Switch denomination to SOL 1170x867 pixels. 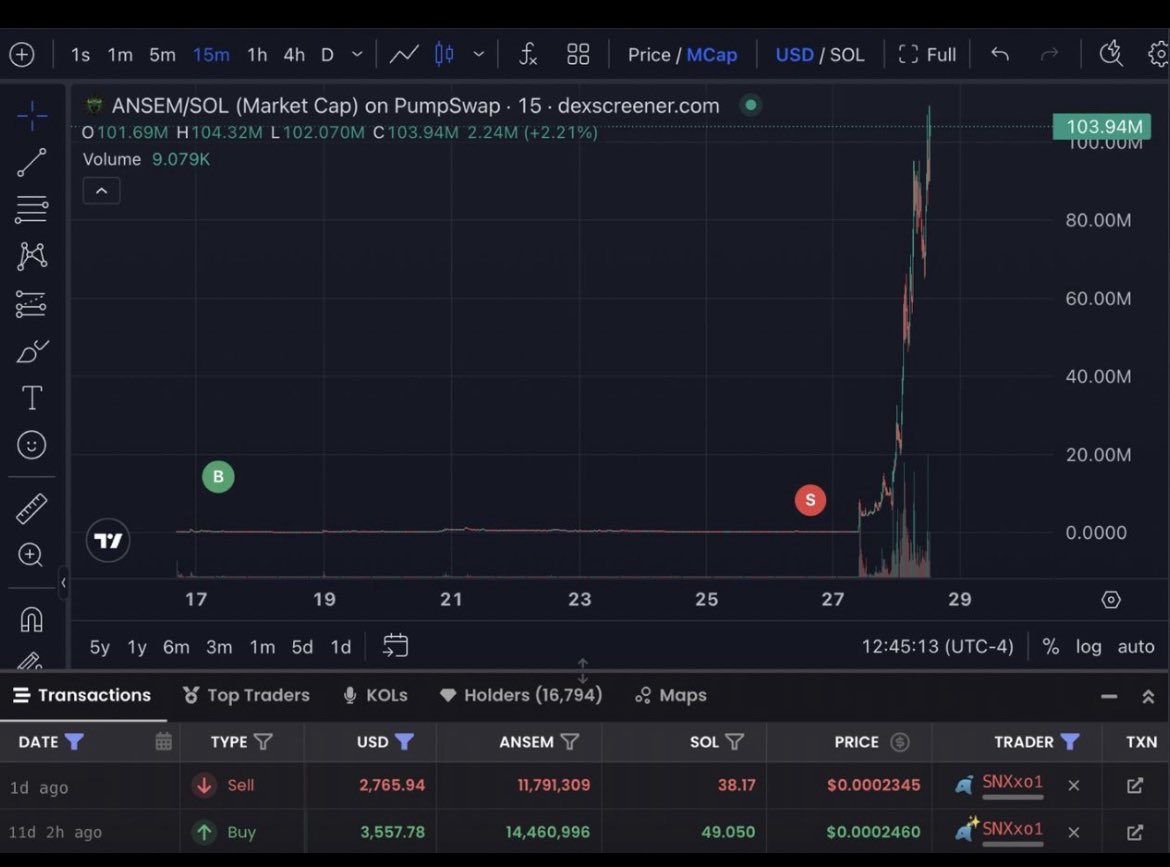847,54
